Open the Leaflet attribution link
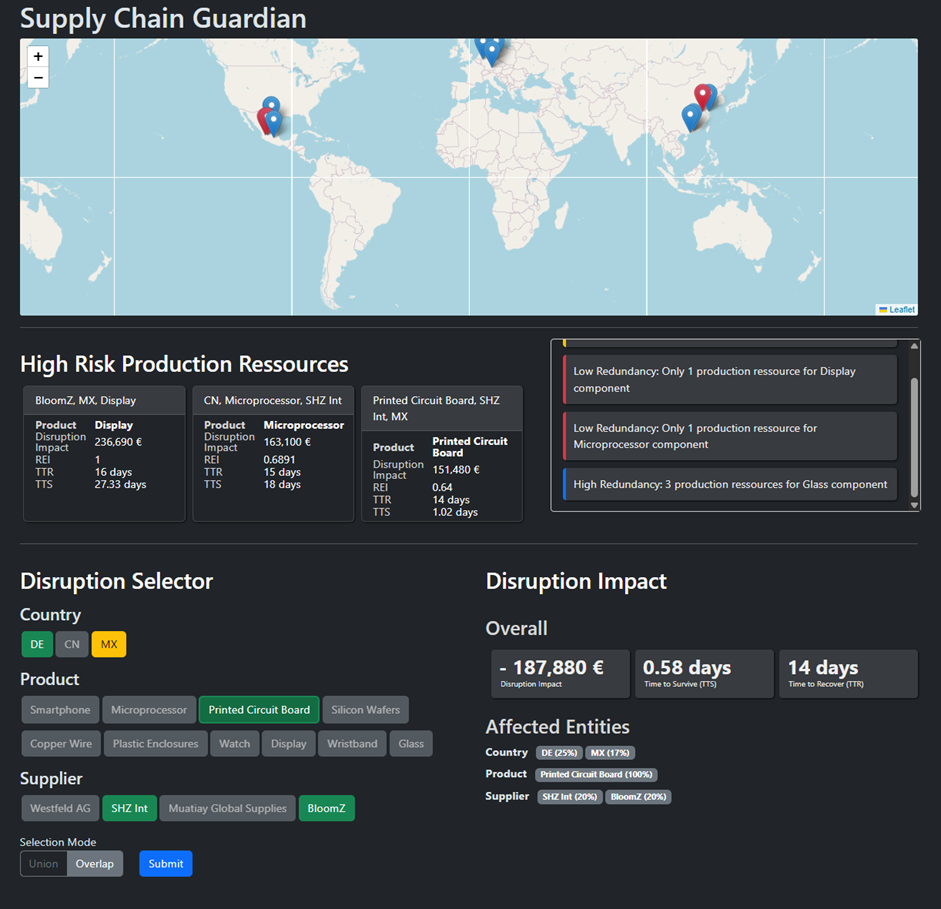Viewport: 941px width, 909px height. coord(901,309)
